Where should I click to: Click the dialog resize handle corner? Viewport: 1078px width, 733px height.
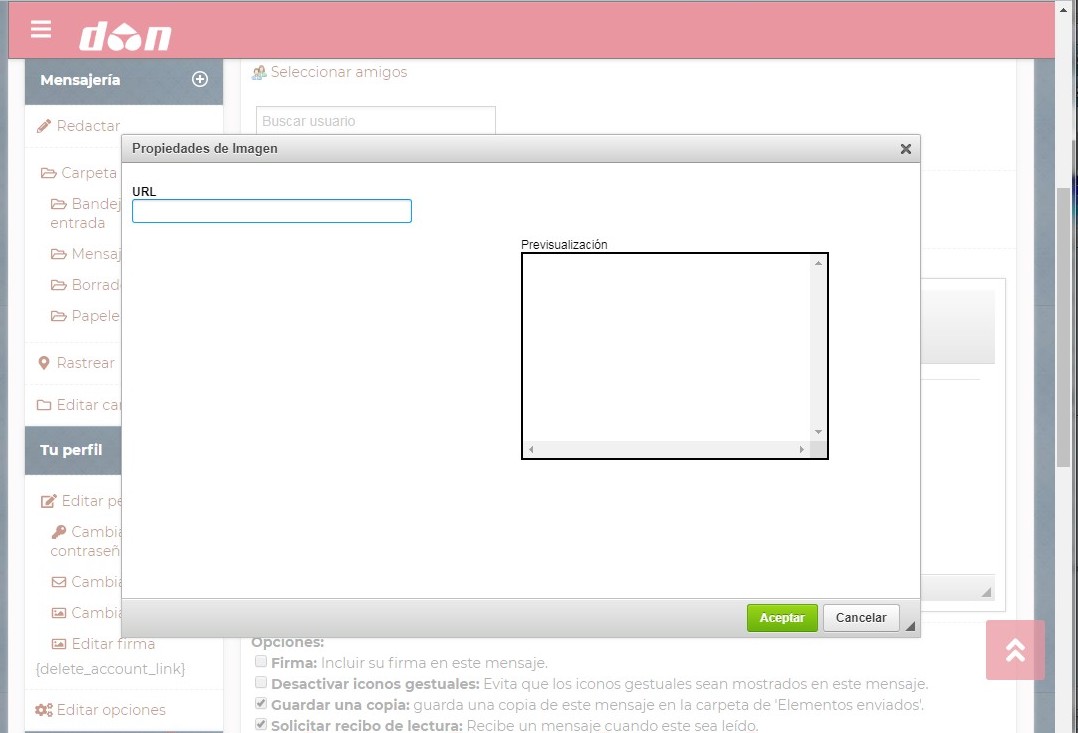(909, 627)
